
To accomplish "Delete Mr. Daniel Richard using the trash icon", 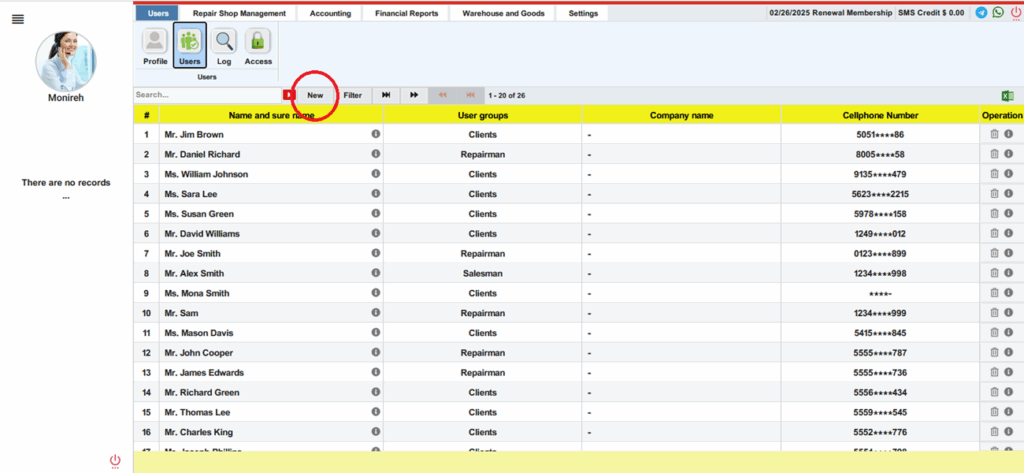I will pyautogui.click(x=995, y=154).
